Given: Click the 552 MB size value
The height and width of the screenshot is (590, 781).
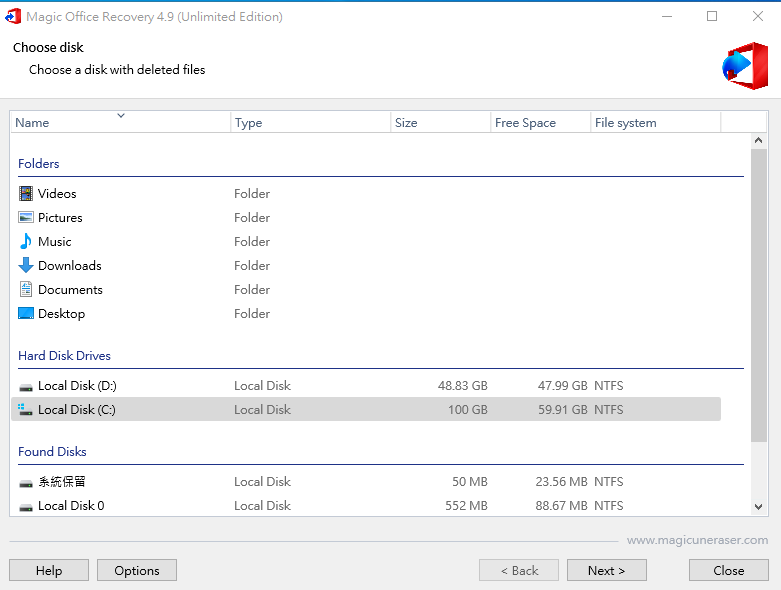Looking at the screenshot, I should click(x=466, y=505).
